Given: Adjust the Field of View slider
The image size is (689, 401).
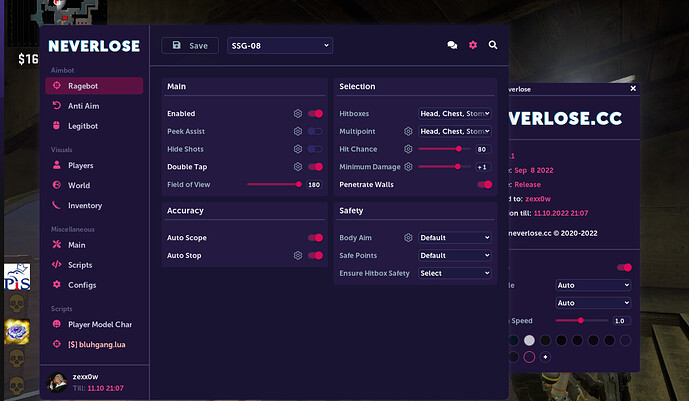Looking at the screenshot, I should pos(273,184).
